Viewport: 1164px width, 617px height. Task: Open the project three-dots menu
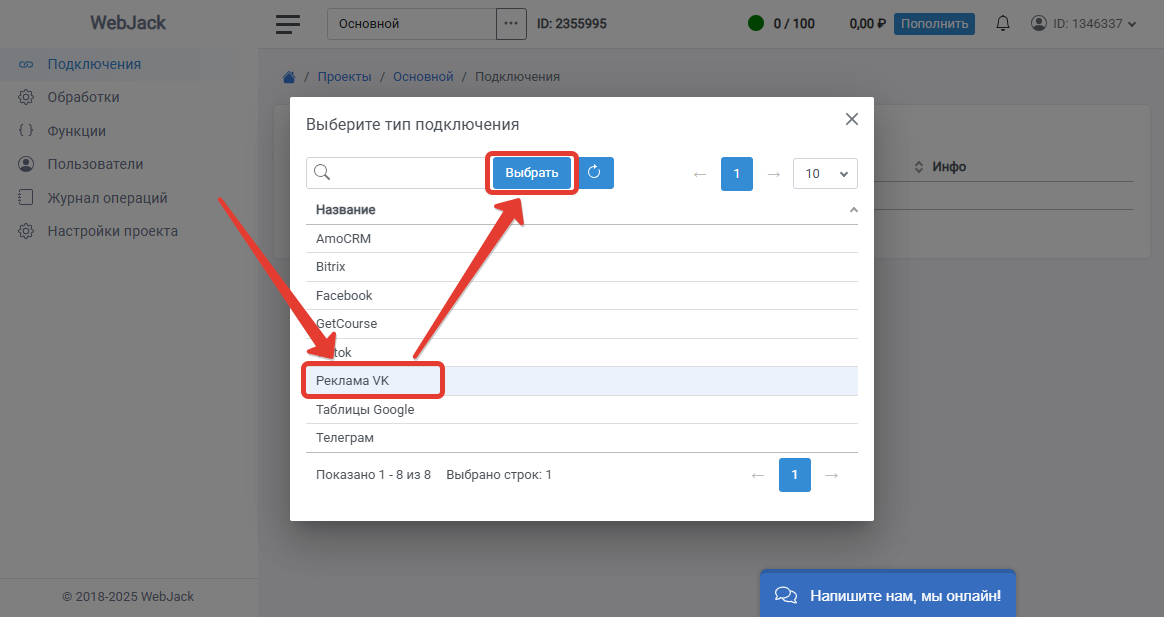(x=511, y=24)
